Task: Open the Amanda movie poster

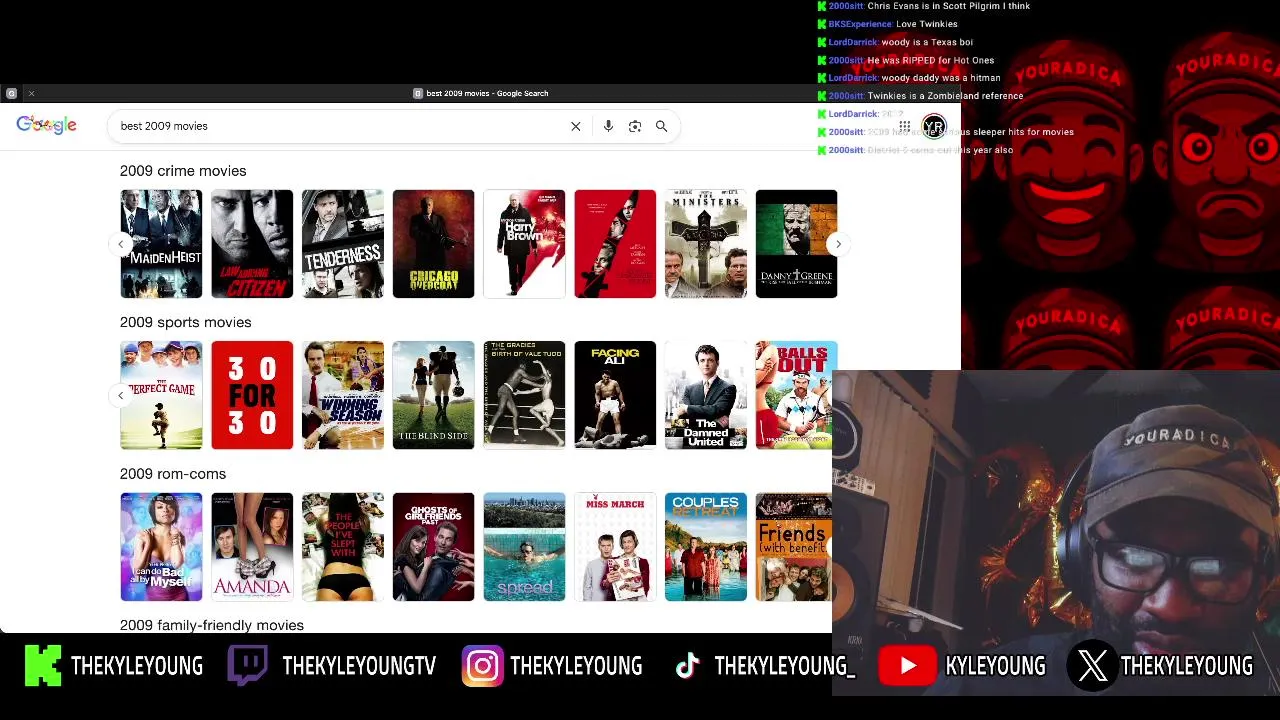Action: pos(252,547)
